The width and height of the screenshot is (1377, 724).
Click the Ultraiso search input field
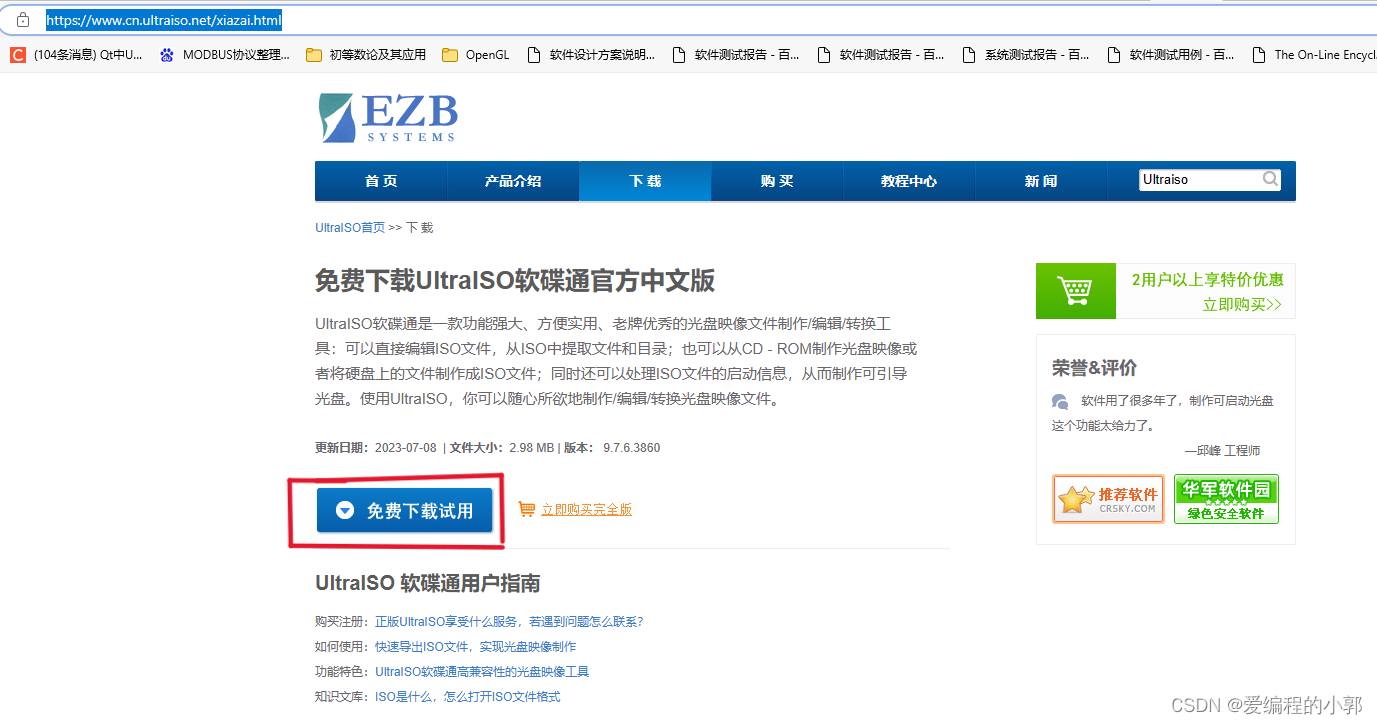point(1200,180)
